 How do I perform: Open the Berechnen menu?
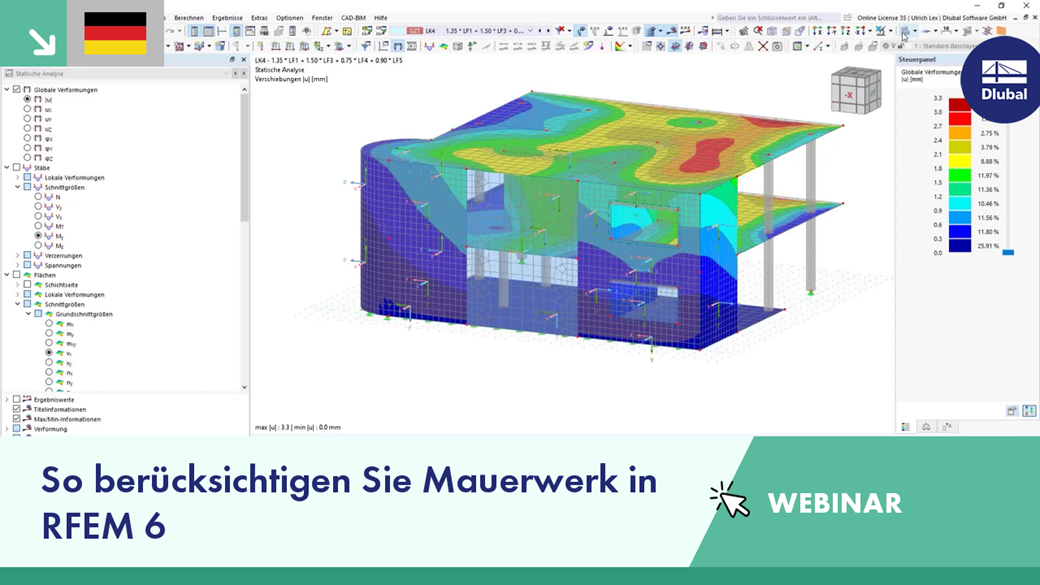coord(189,18)
